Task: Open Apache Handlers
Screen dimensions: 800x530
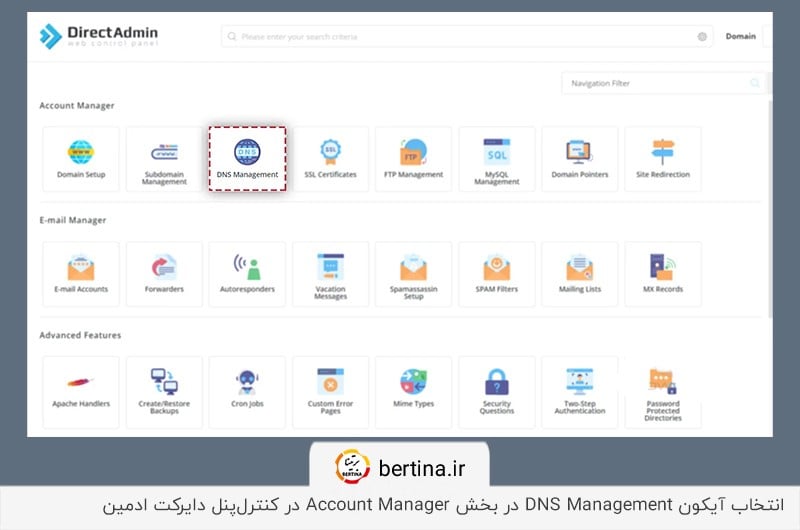Action: click(81, 392)
